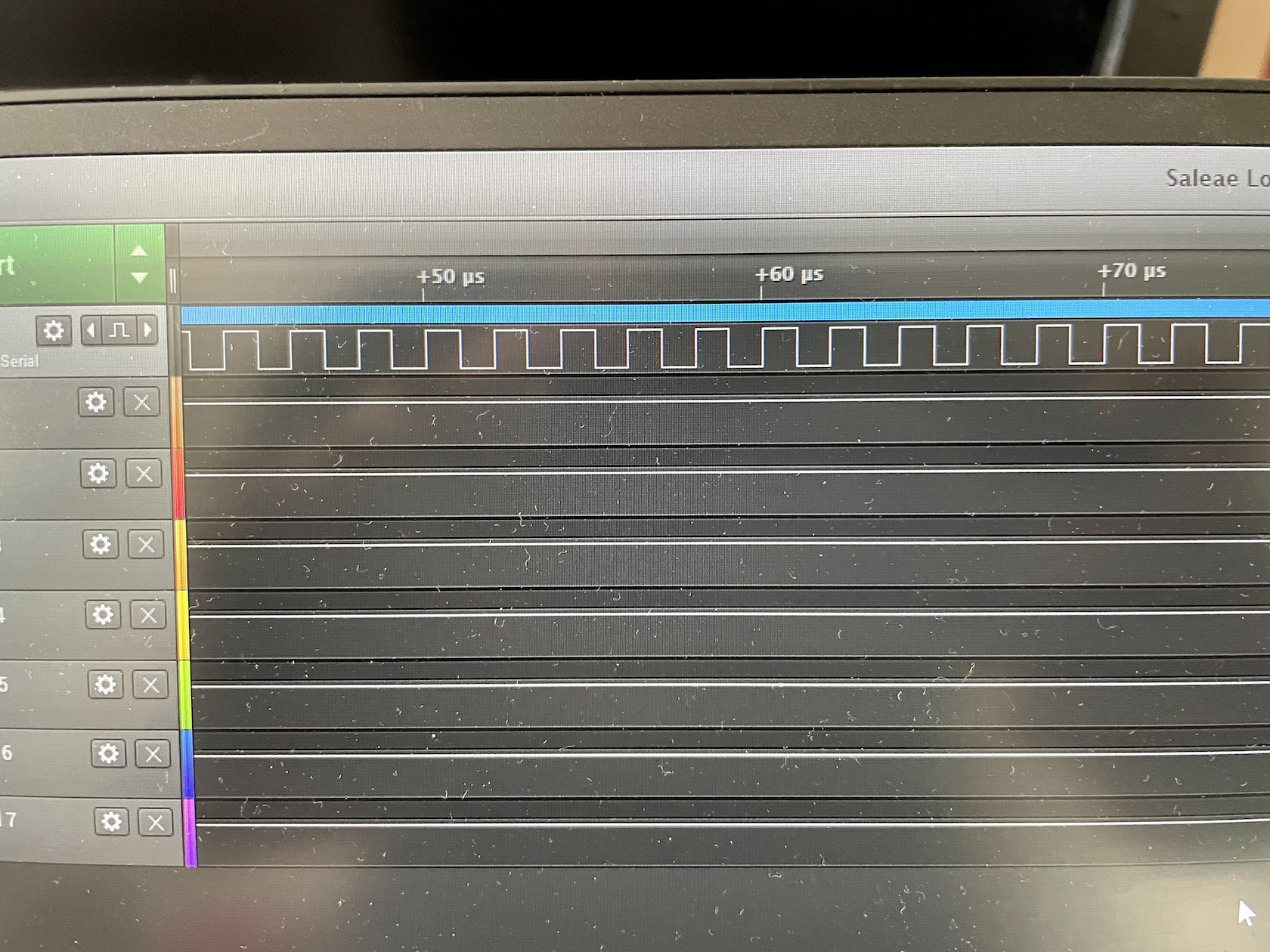Open capture options arrows beside Start
The height and width of the screenshot is (952, 1270).
[140, 264]
